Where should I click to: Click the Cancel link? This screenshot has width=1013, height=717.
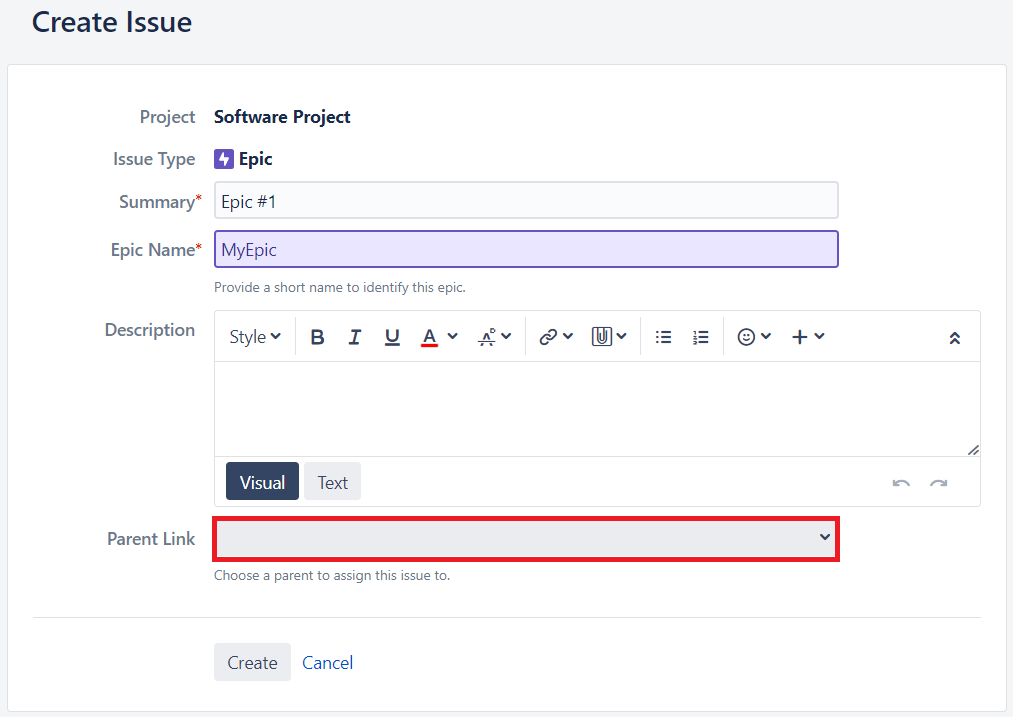point(327,662)
